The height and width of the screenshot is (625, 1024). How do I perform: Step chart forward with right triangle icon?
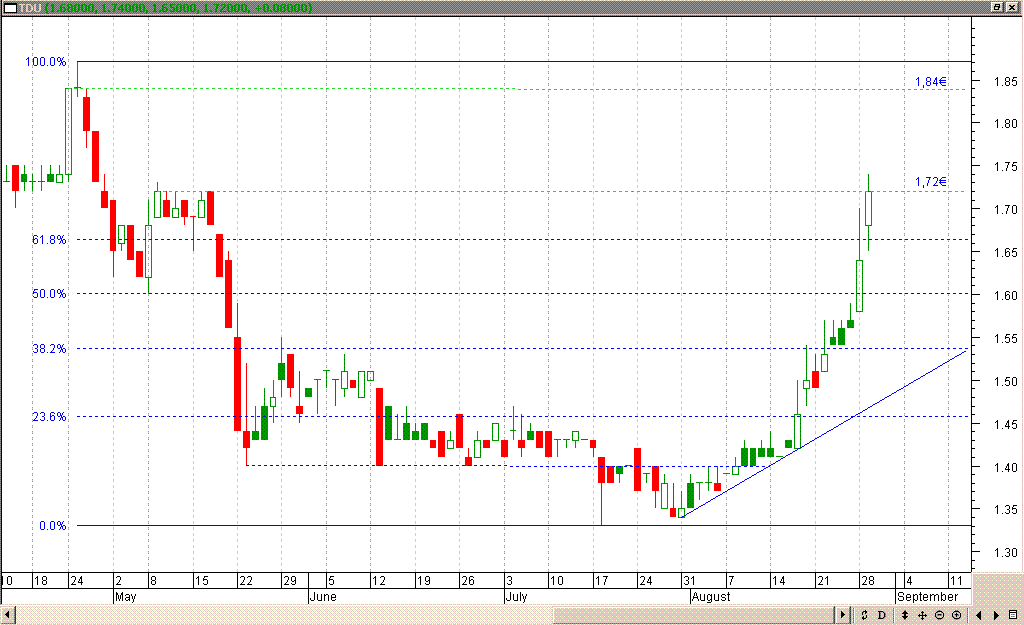click(x=996, y=615)
